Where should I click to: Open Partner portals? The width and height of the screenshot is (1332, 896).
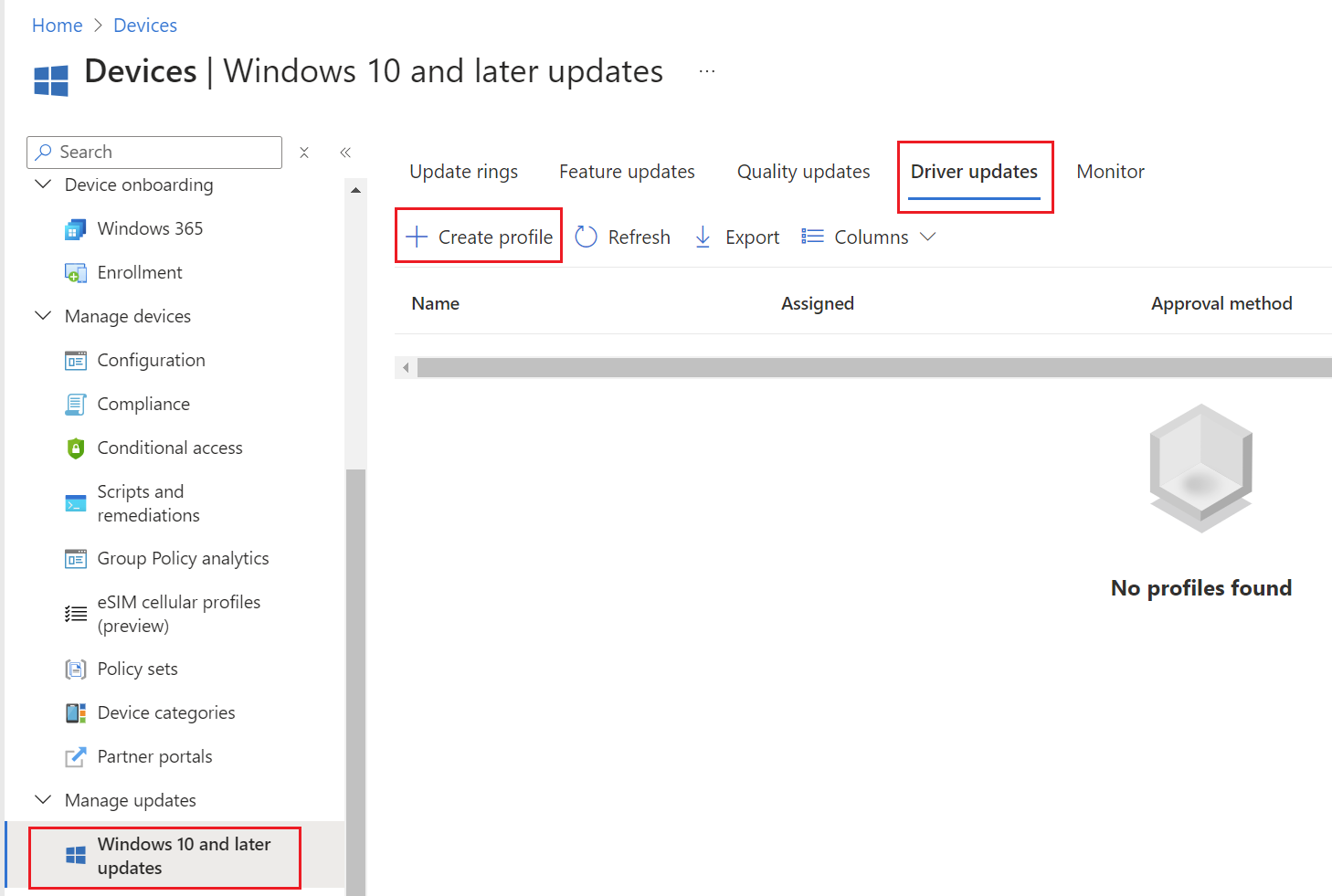pos(154,756)
